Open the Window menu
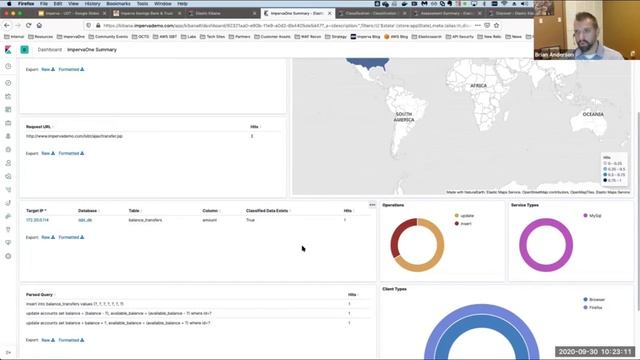Viewport: 640px width, 360px height. tap(162, 4)
